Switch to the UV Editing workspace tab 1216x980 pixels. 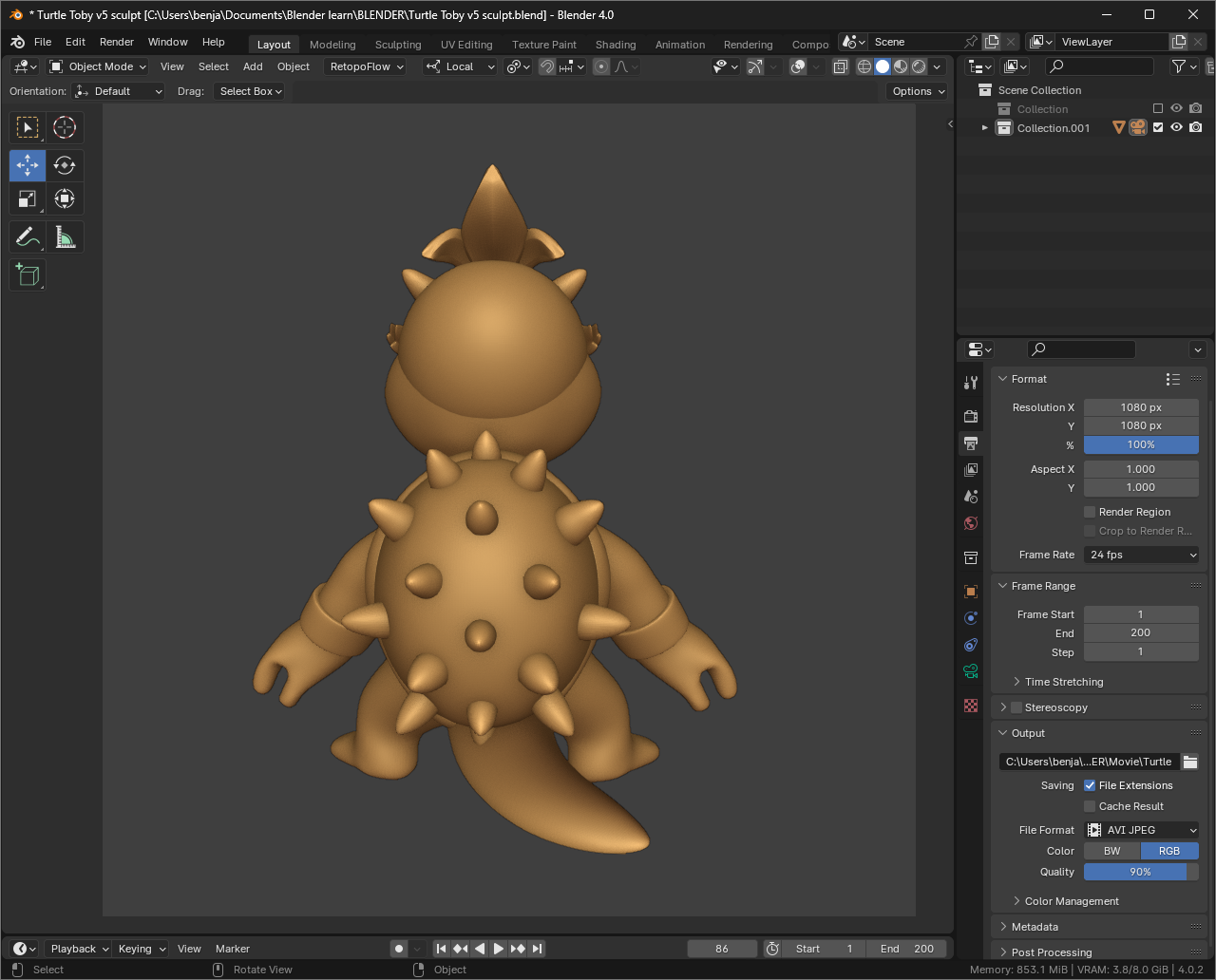tap(466, 45)
